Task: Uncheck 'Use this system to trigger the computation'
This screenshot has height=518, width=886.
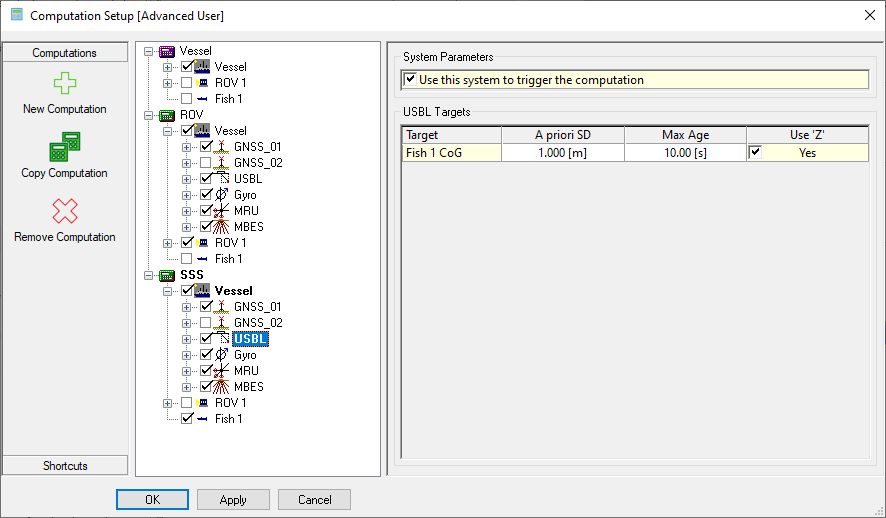Action: [411, 80]
